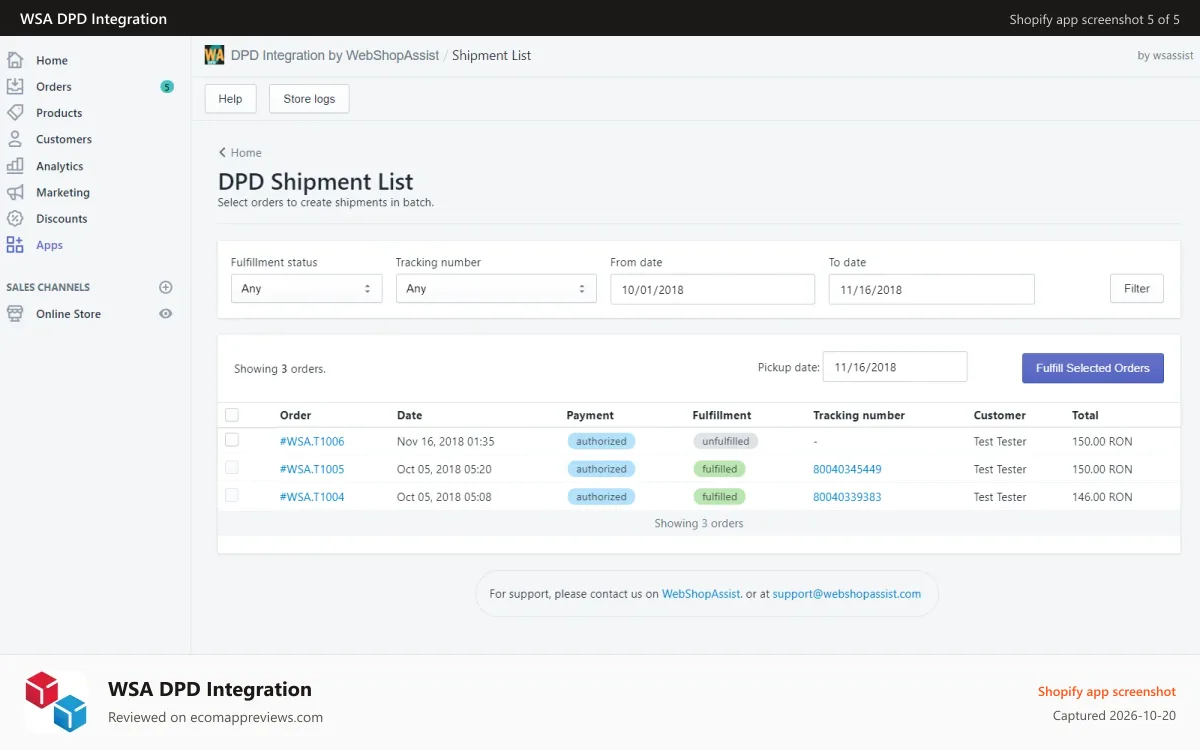Click authorized badge for order #WSA.T1006
Image resolution: width=1200 pixels, height=750 pixels.
pyautogui.click(x=601, y=441)
